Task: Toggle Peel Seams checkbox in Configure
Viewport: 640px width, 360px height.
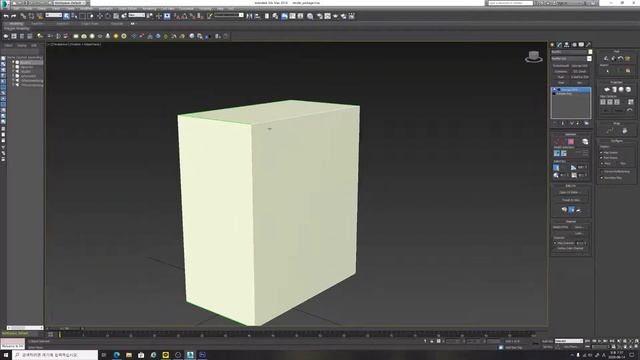Action: pos(601,158)
